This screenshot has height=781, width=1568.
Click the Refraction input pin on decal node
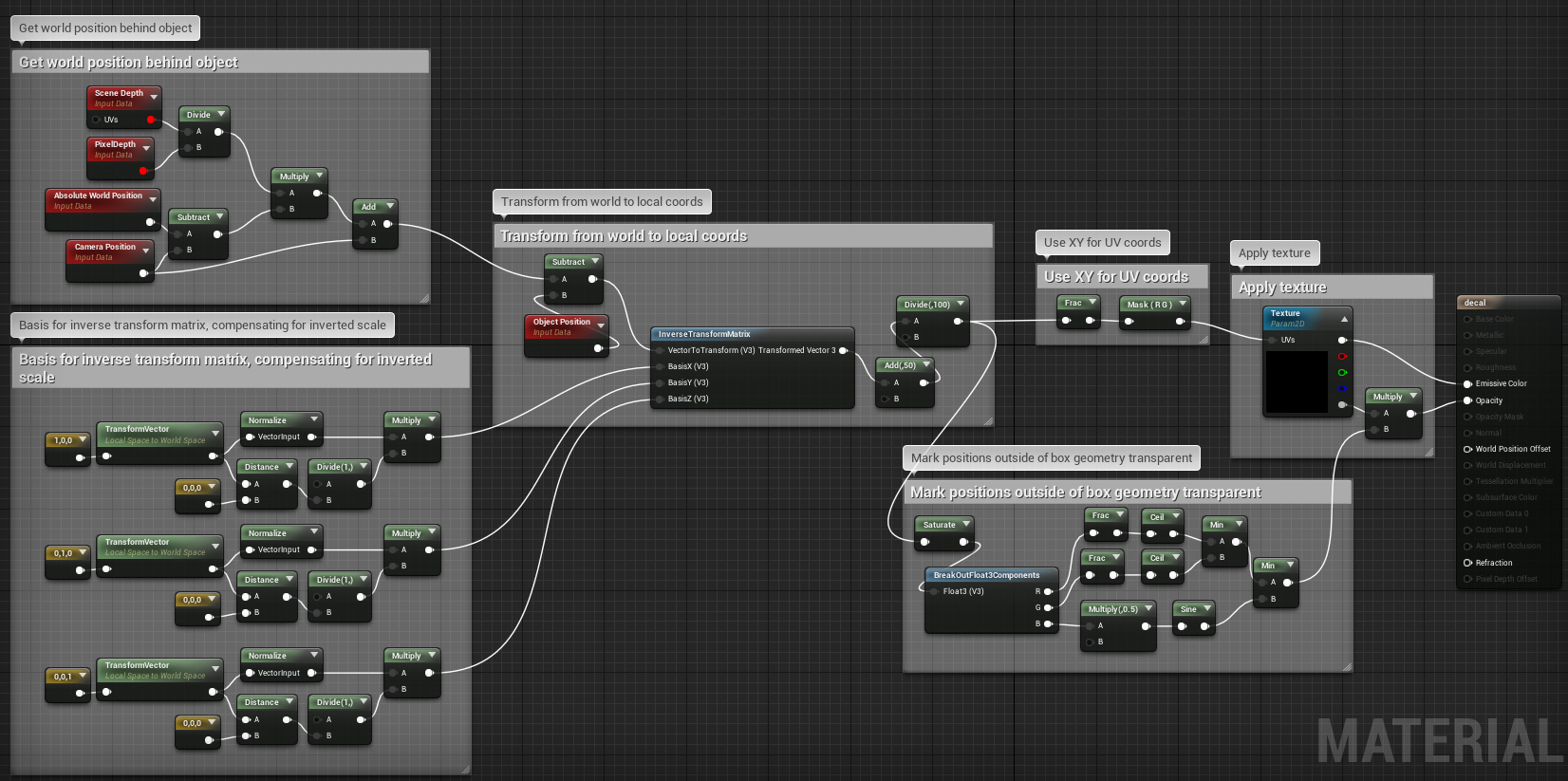1467,563
